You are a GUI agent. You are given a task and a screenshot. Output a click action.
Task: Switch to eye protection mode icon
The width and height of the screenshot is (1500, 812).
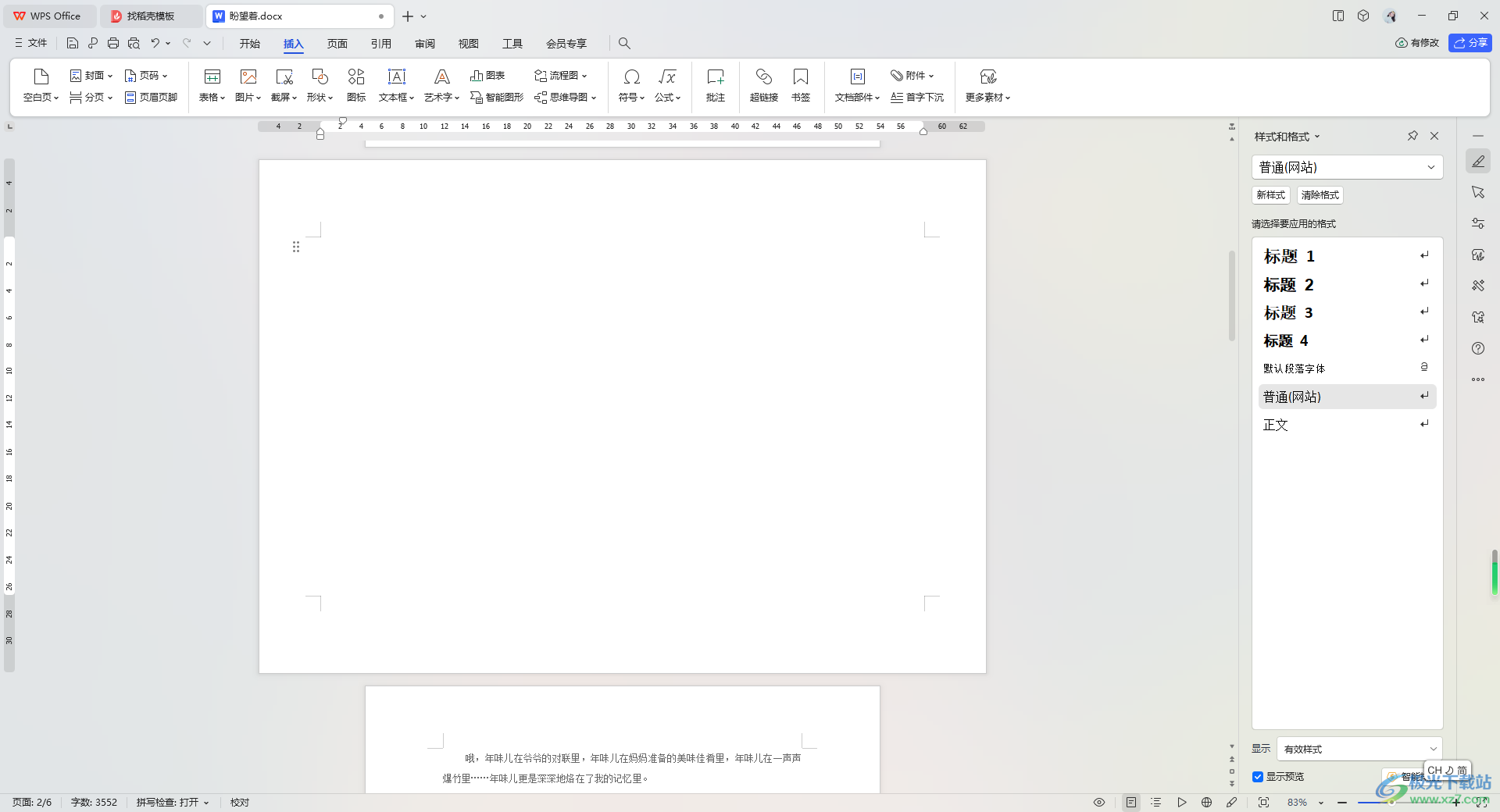(x=1098, y=803)
